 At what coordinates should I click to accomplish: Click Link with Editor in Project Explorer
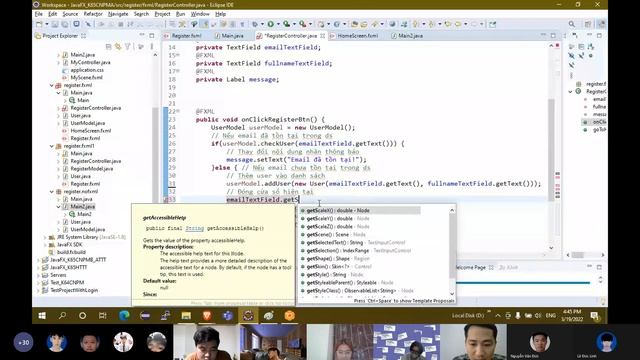(118, 47)
